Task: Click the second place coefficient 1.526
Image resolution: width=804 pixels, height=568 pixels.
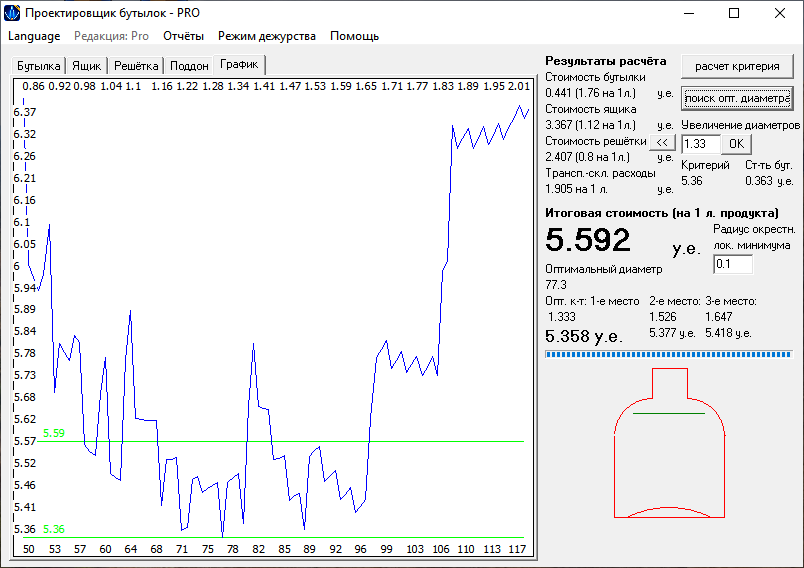Action: [x=662, y=317]
